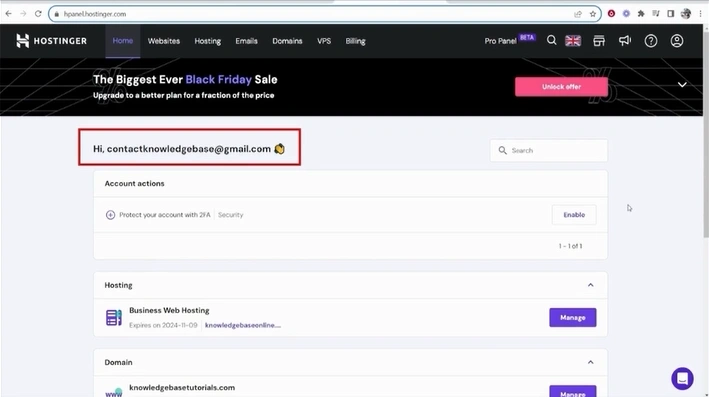Viewport: 709px width, 397px height.
Task: Manage the Business Web Hosting plan
Action: click(x=572, y=317)
